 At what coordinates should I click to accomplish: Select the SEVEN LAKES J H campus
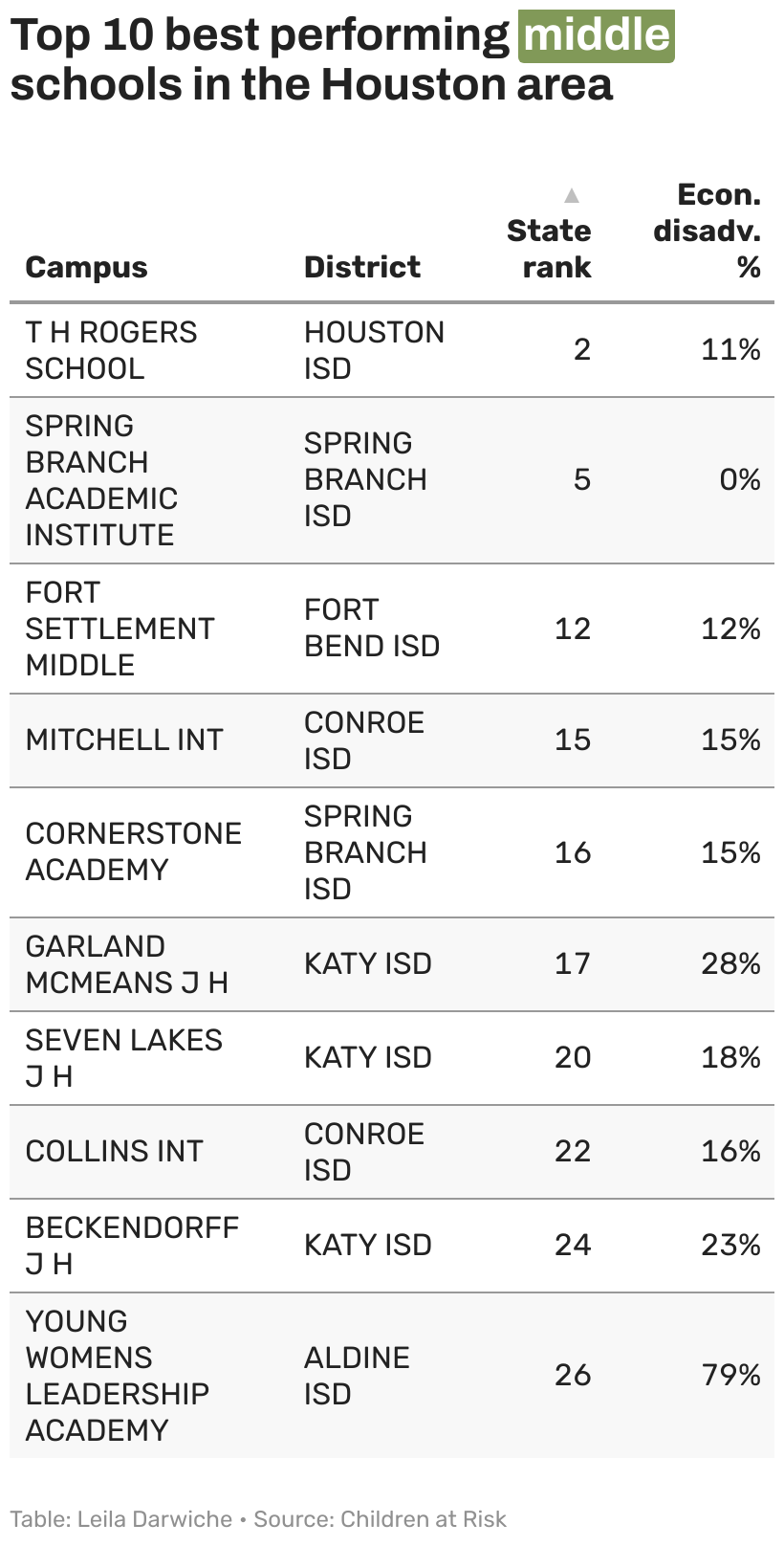123,1058
